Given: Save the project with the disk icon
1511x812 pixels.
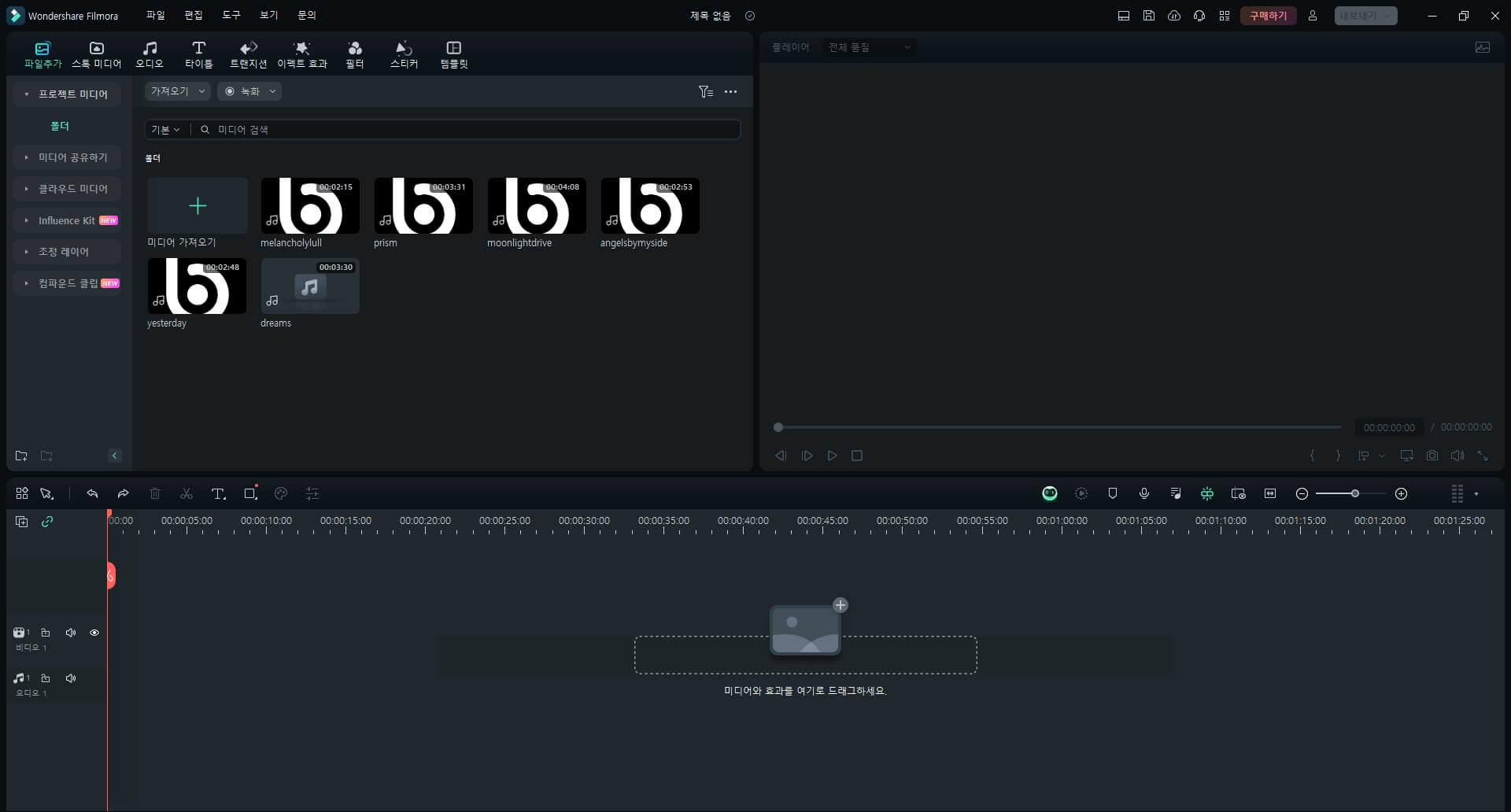Looking at the screenshot, I should [x=1149, y=16].
